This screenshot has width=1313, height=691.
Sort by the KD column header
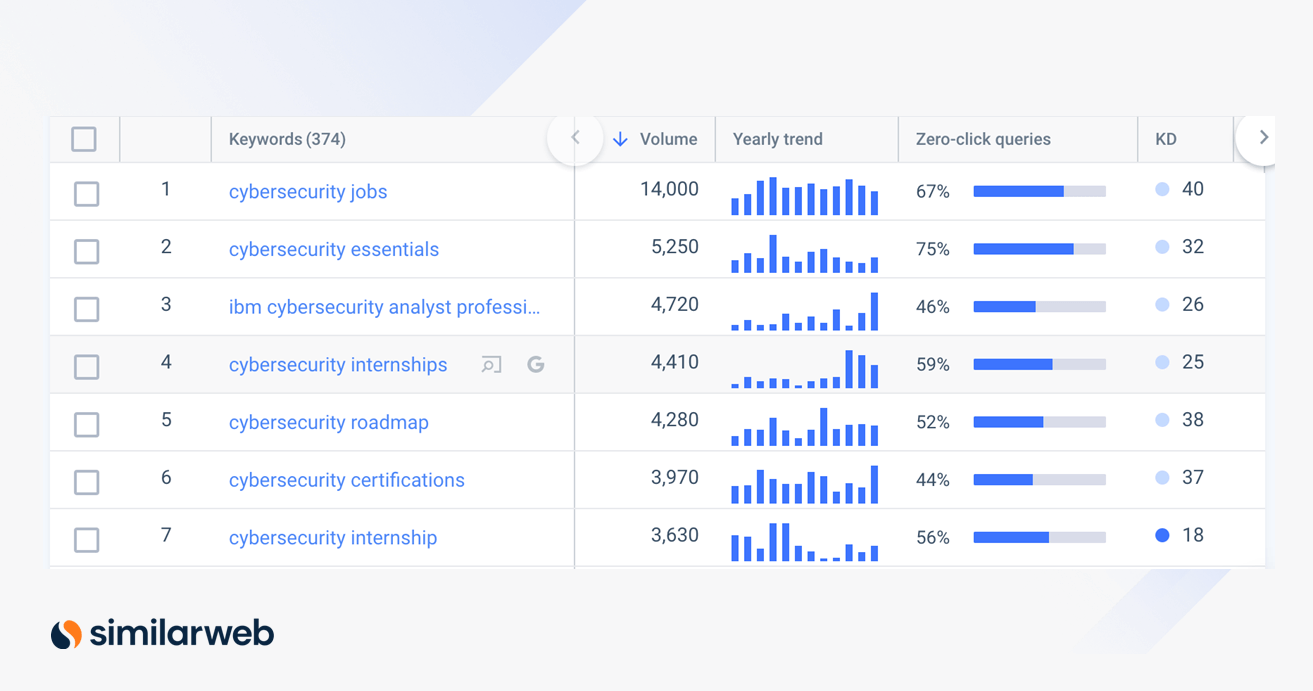click(x=1166, y=139)
